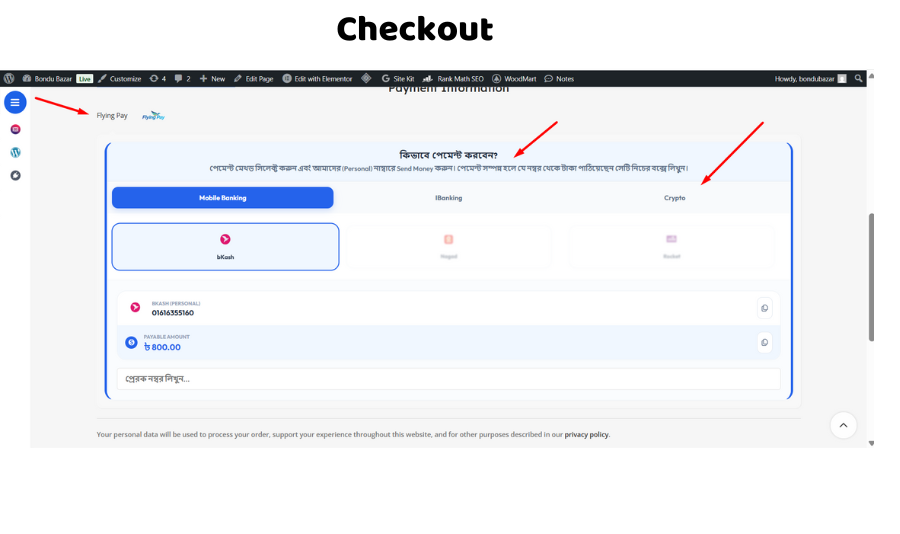The image size is (900, 534).
Task: Select the bKash payment card
Action: click(226, 247)
